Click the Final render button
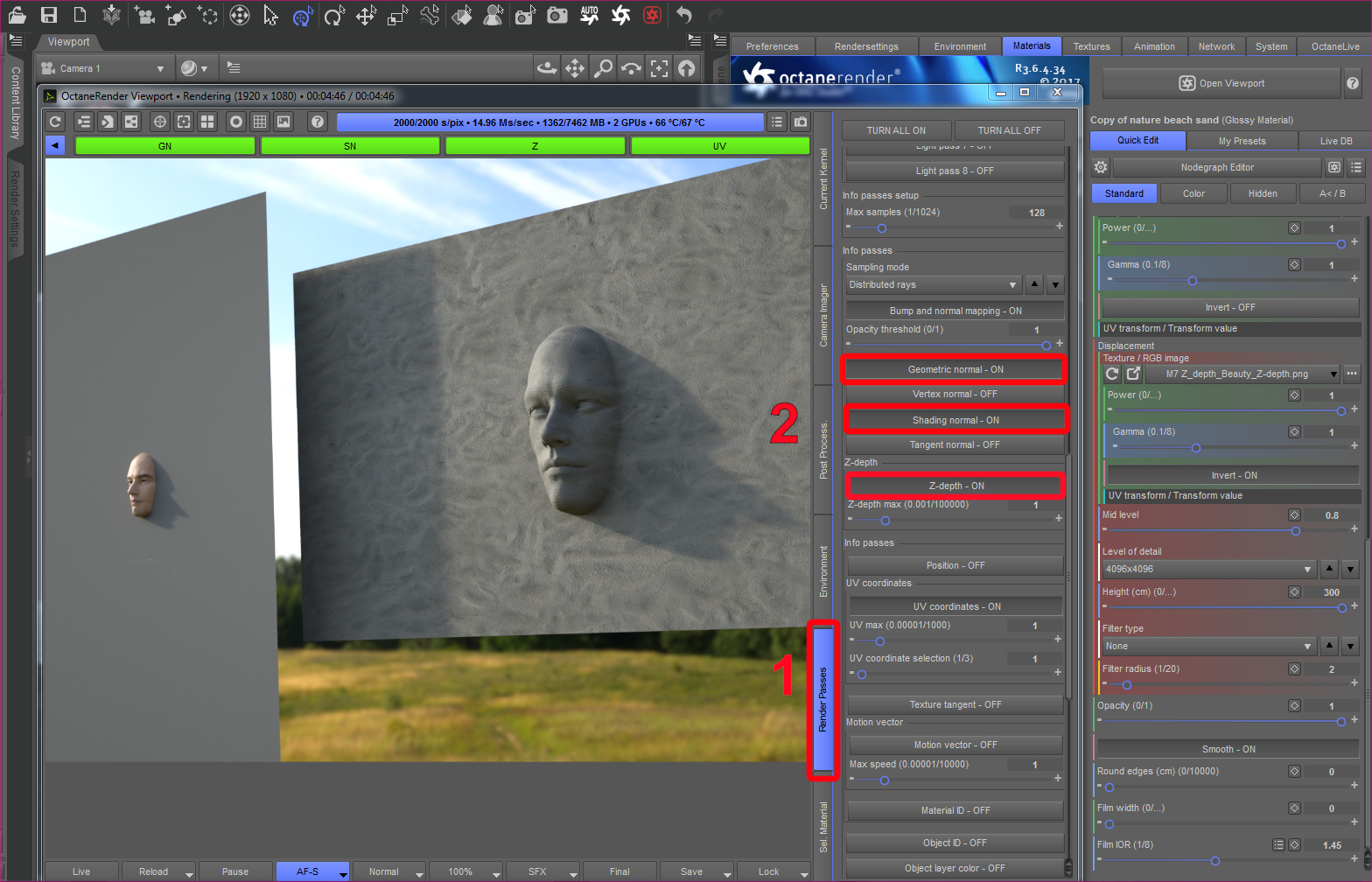The width and height of the screenshot is (1372, 882). tap(619, 871)
